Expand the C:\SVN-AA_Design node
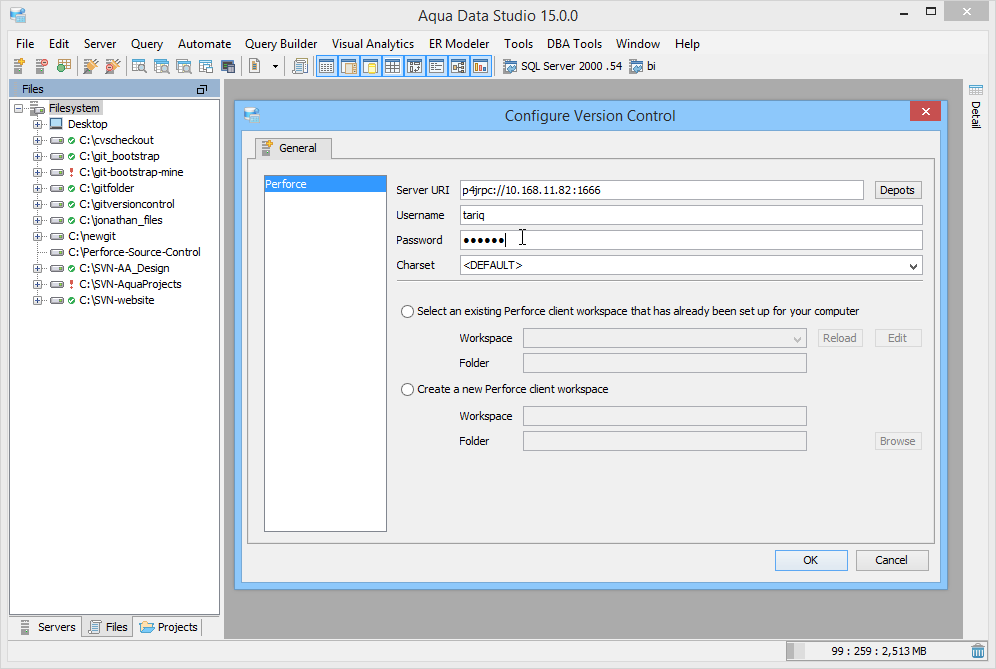The height and width of the screenshot is (669, 996). (x=37, y=269)
